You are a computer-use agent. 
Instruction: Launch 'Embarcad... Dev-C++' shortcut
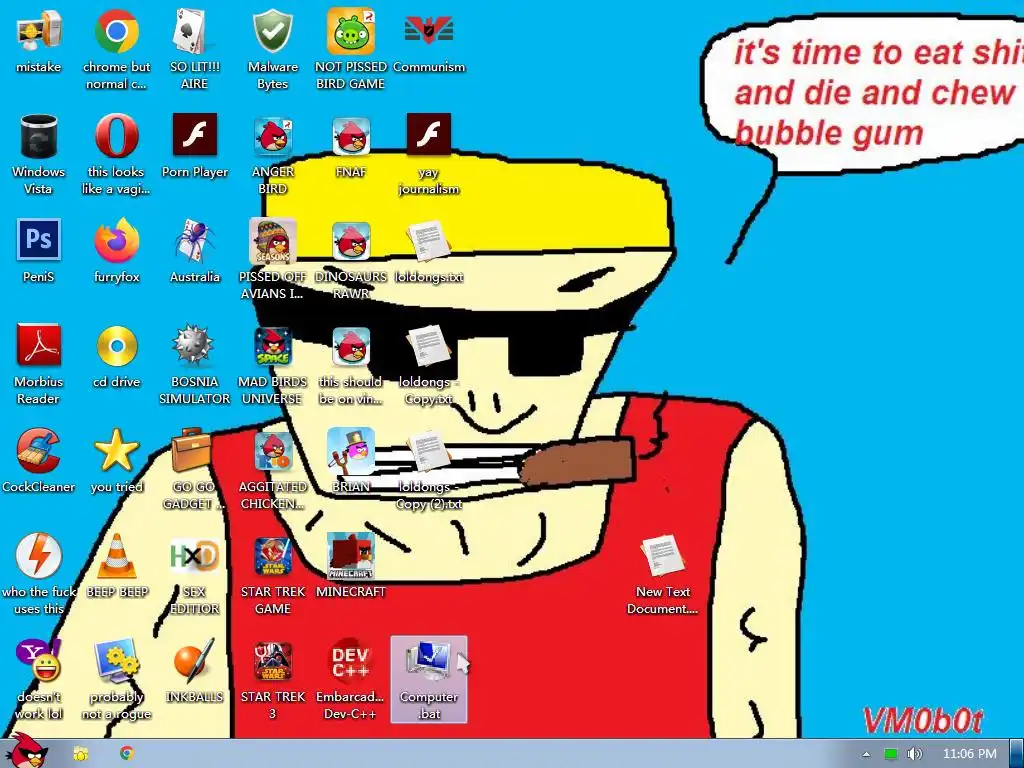click(x=351, y=680)
